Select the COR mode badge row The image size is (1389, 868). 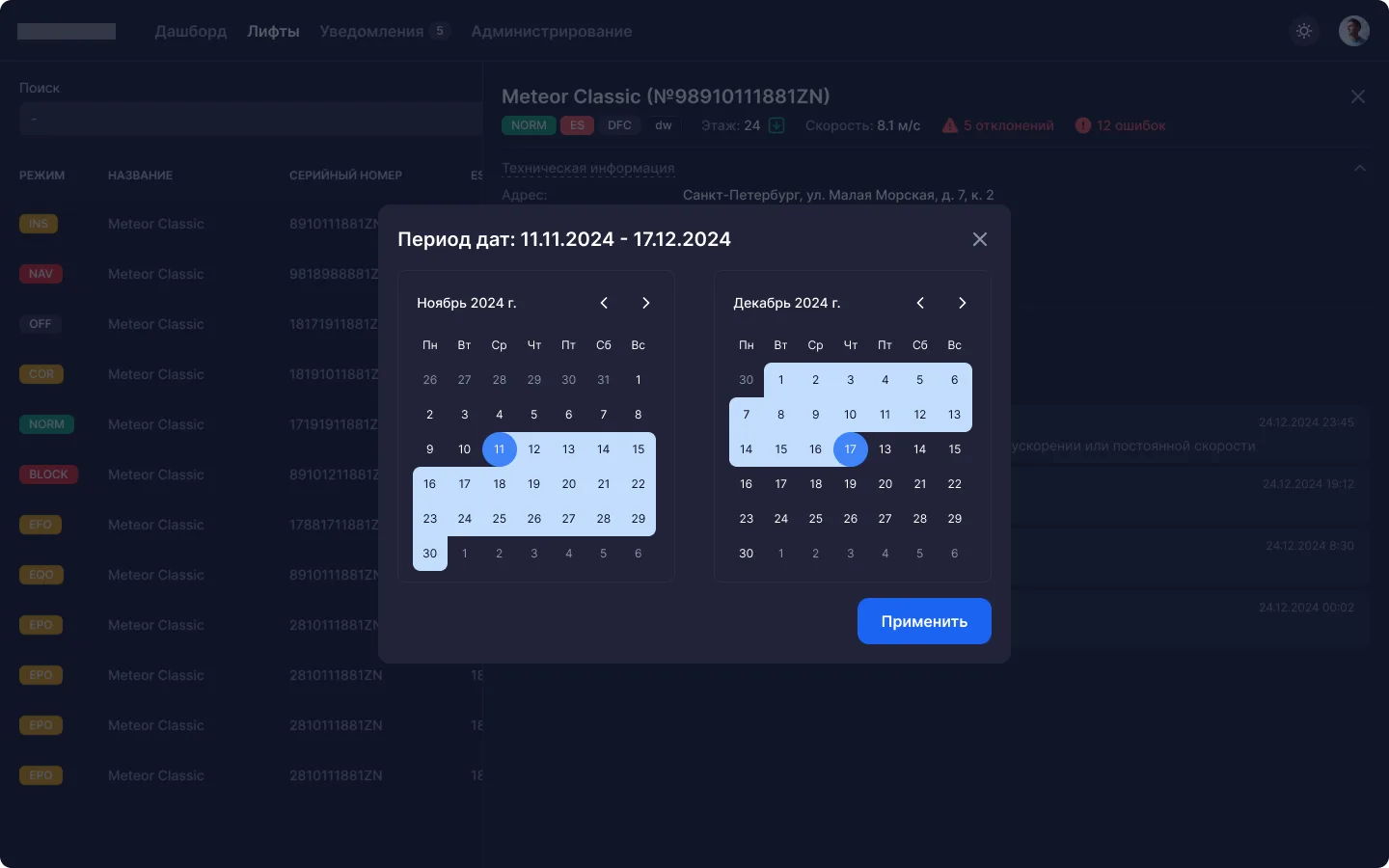pos(41,374)
